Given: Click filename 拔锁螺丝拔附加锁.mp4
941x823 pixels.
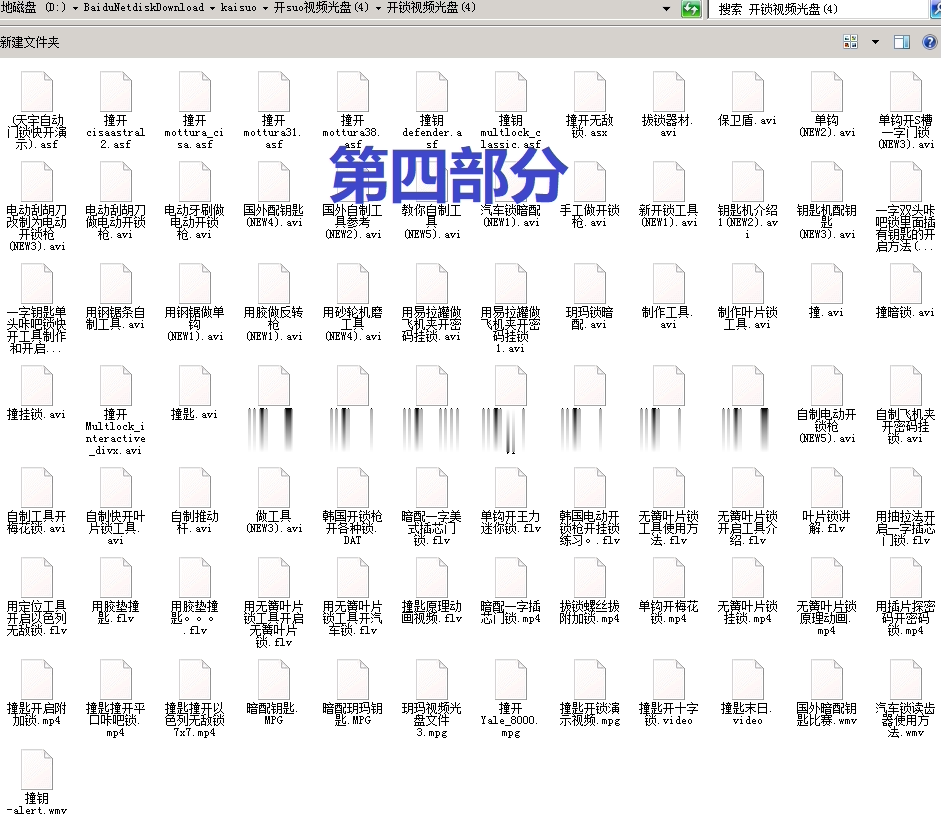Looking at the screenshot, I should 589,612.
